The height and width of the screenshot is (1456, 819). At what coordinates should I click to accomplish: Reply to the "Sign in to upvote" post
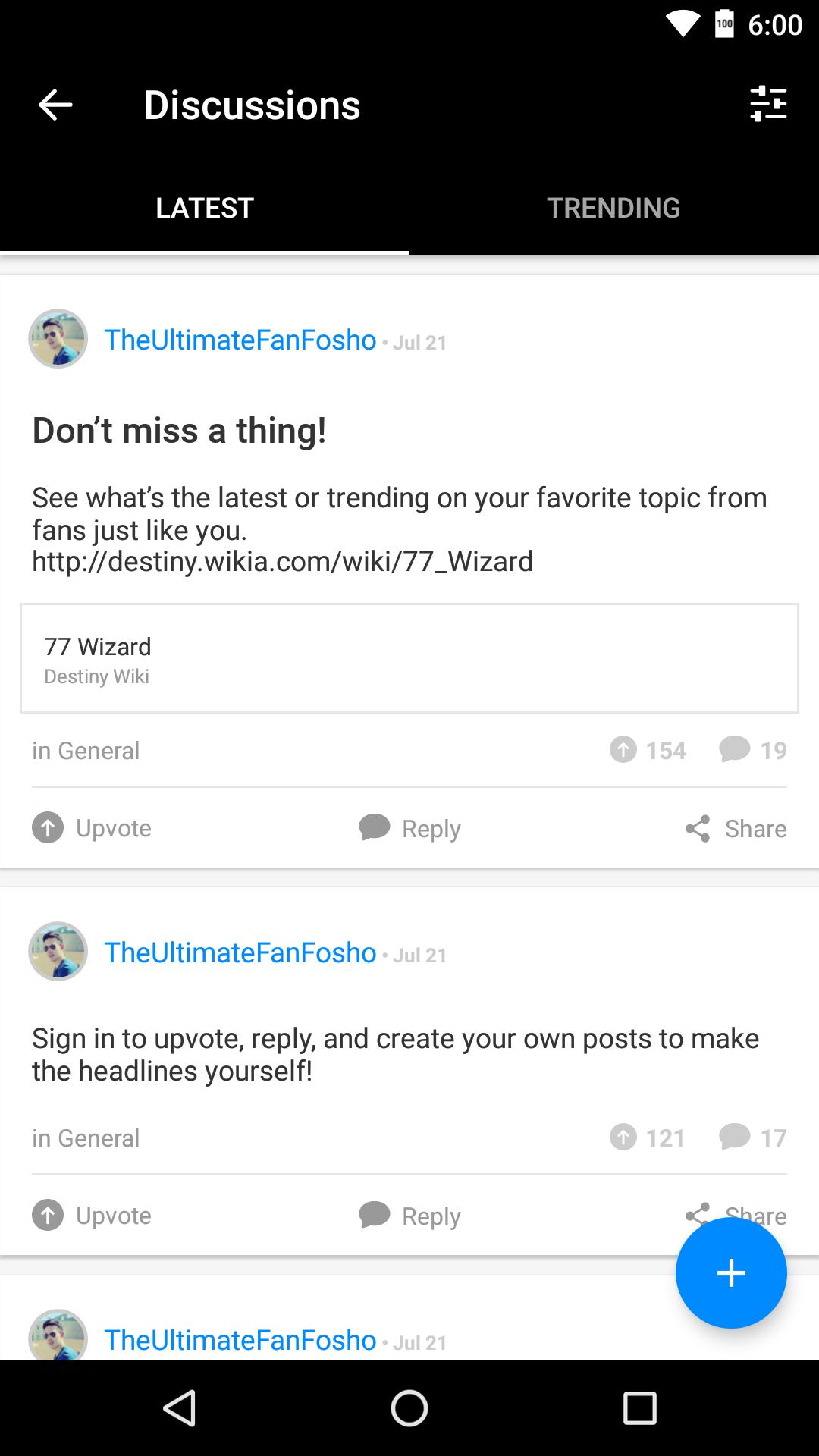click(409, 1216)
